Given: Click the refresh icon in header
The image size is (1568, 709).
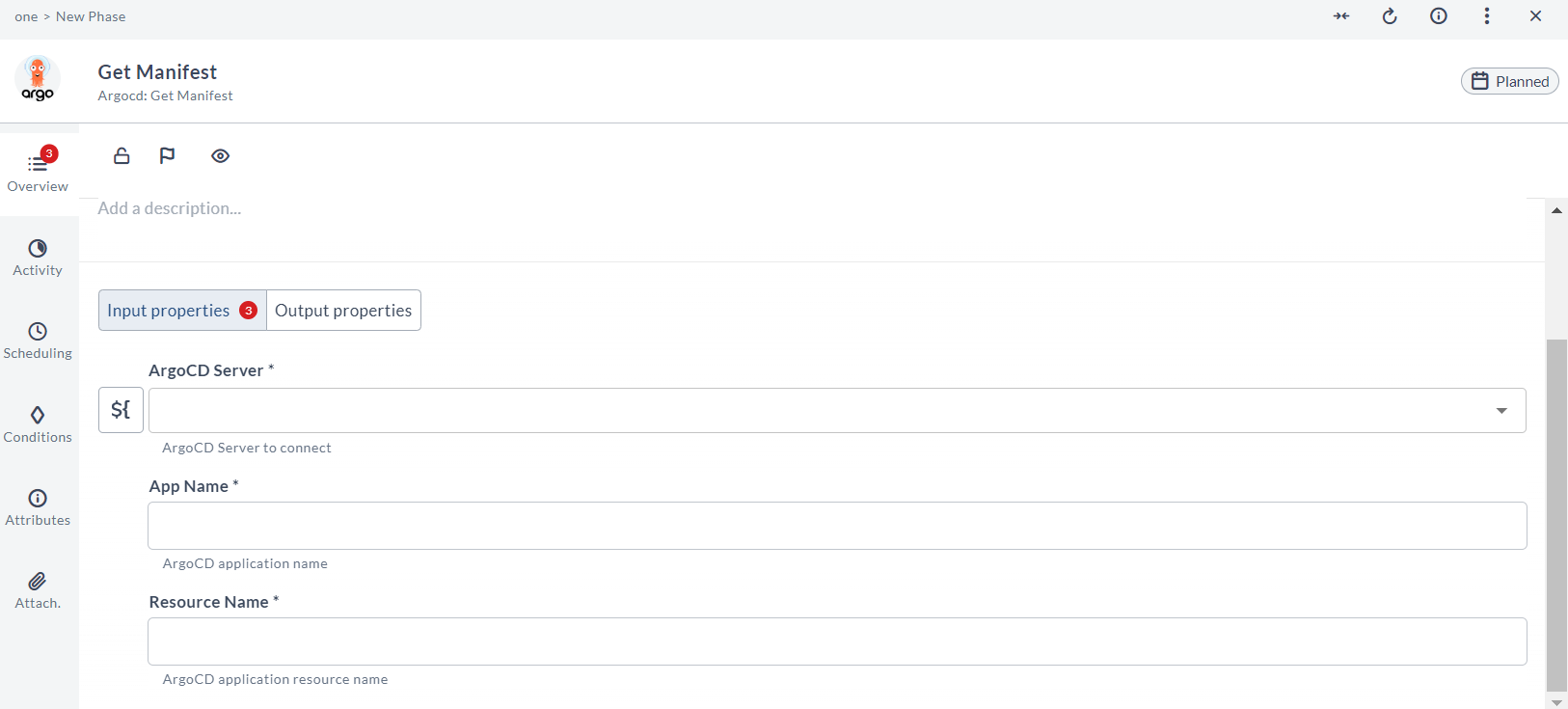Looking at the screenshot, I should (1390, 16).
